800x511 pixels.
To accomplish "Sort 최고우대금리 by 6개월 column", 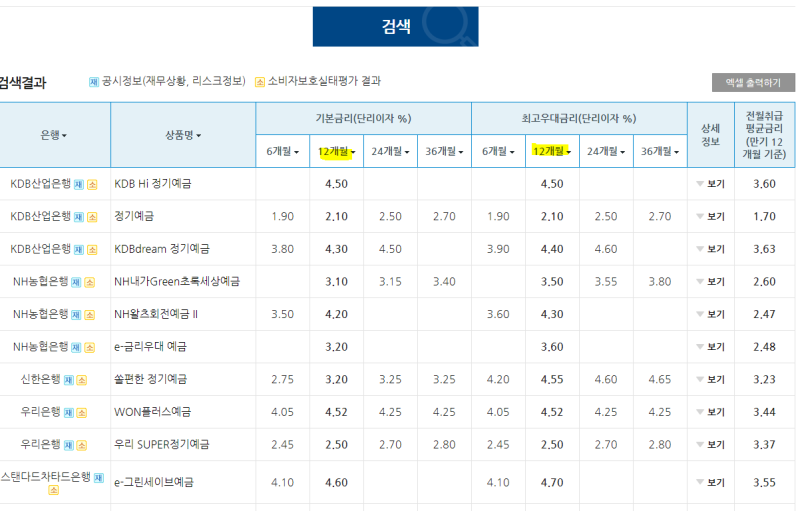I will pyautogui.click(x=498, y=151).
